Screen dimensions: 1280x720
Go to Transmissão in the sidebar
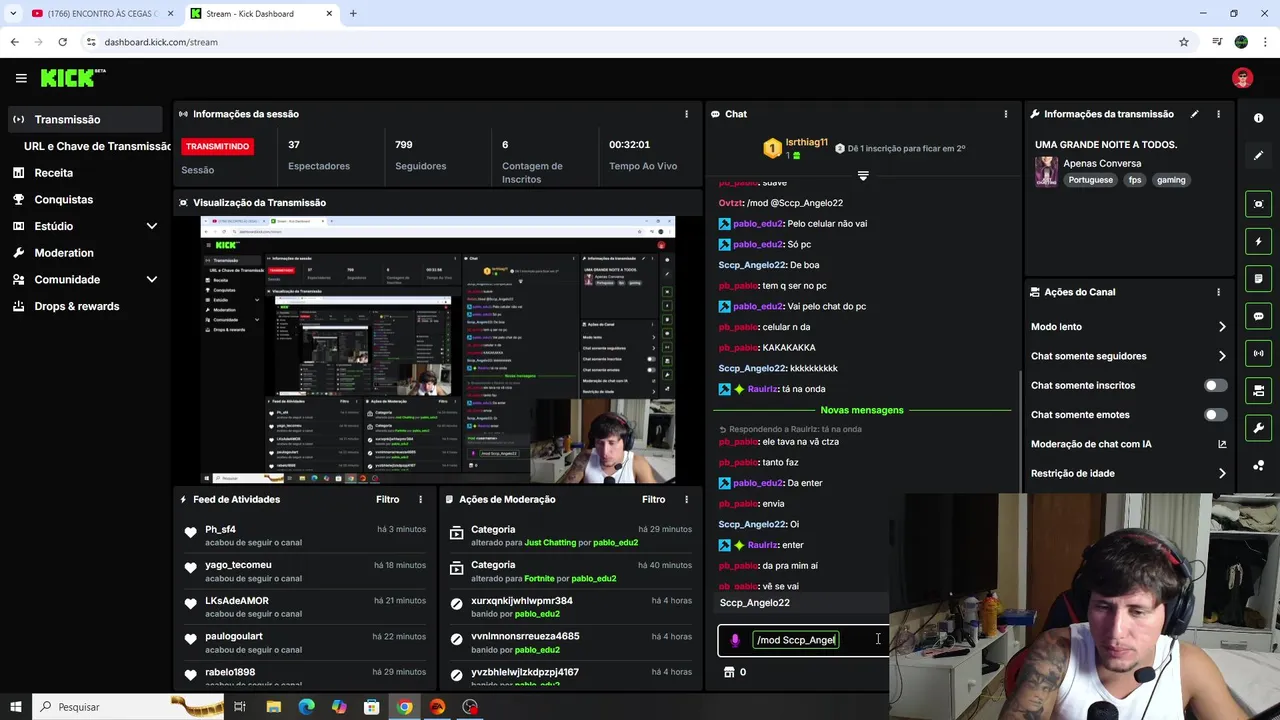pos(83,119)
